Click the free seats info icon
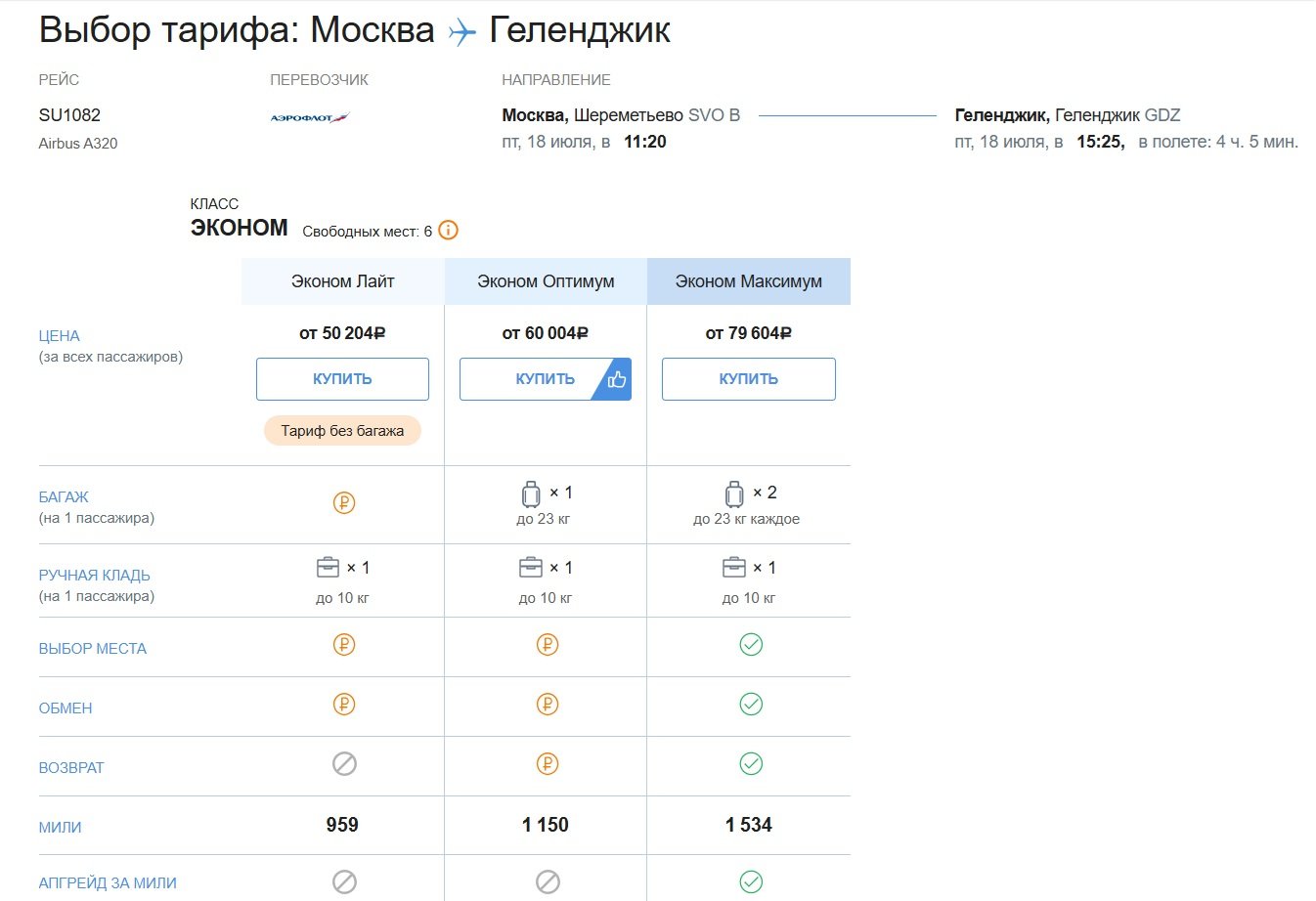The height and width of the screenshot is (901, 1316). 448,231
